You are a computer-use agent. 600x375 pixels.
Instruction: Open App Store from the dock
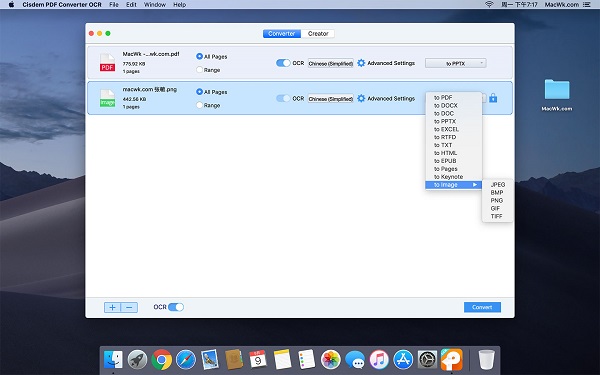tap(403, 360)
